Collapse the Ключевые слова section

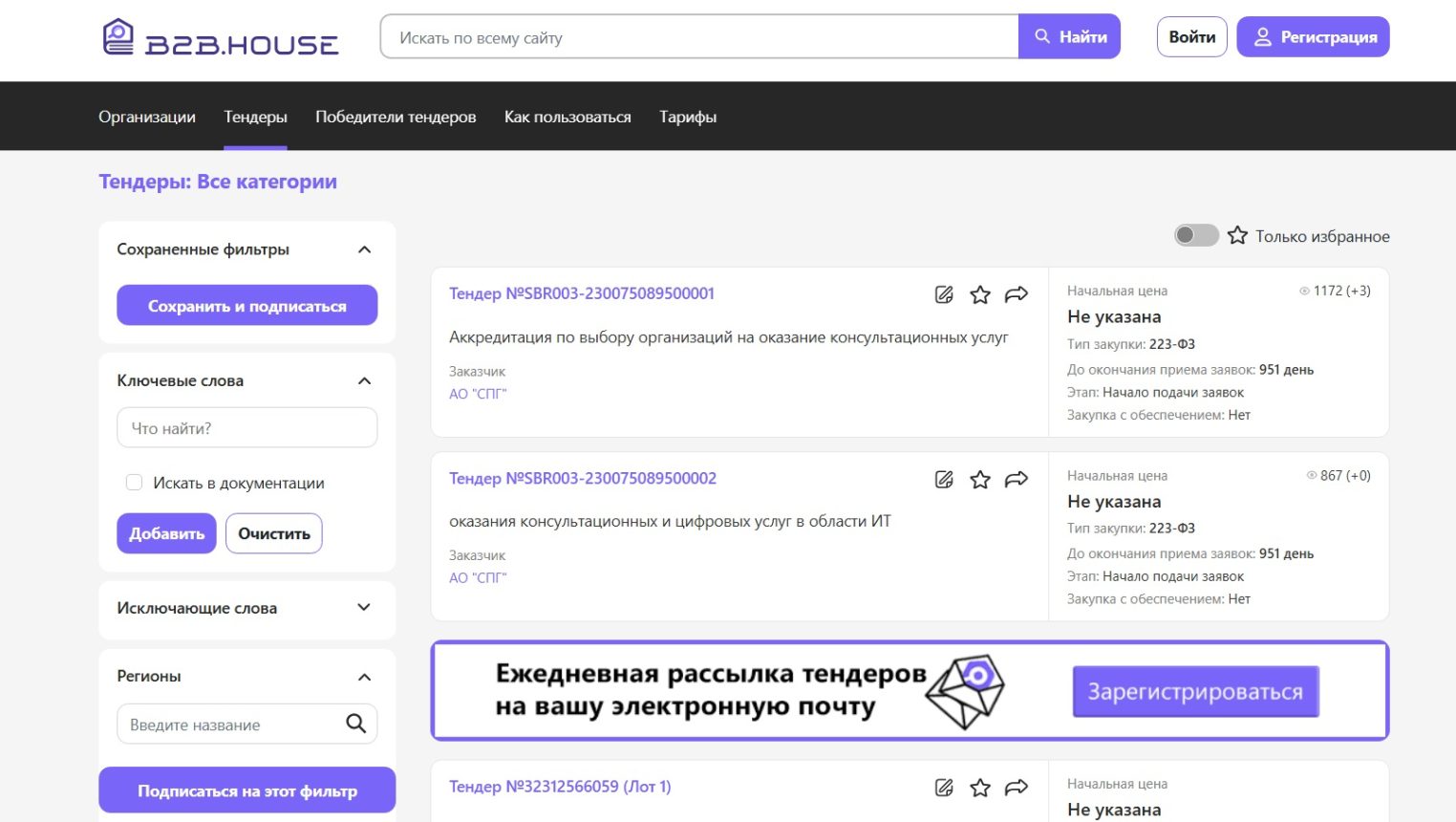(364, 380)
